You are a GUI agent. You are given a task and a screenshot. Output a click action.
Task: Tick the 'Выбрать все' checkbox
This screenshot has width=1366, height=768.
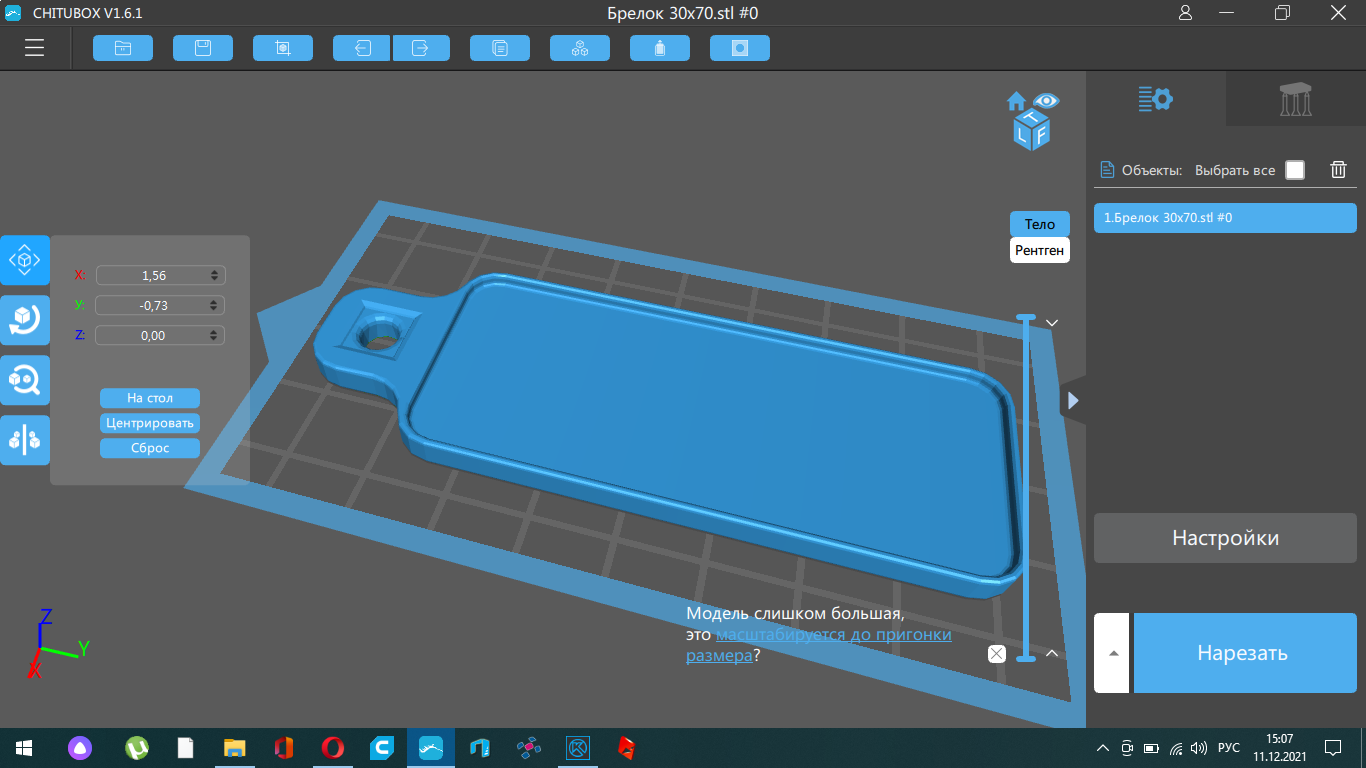(x=1295, y=170)
